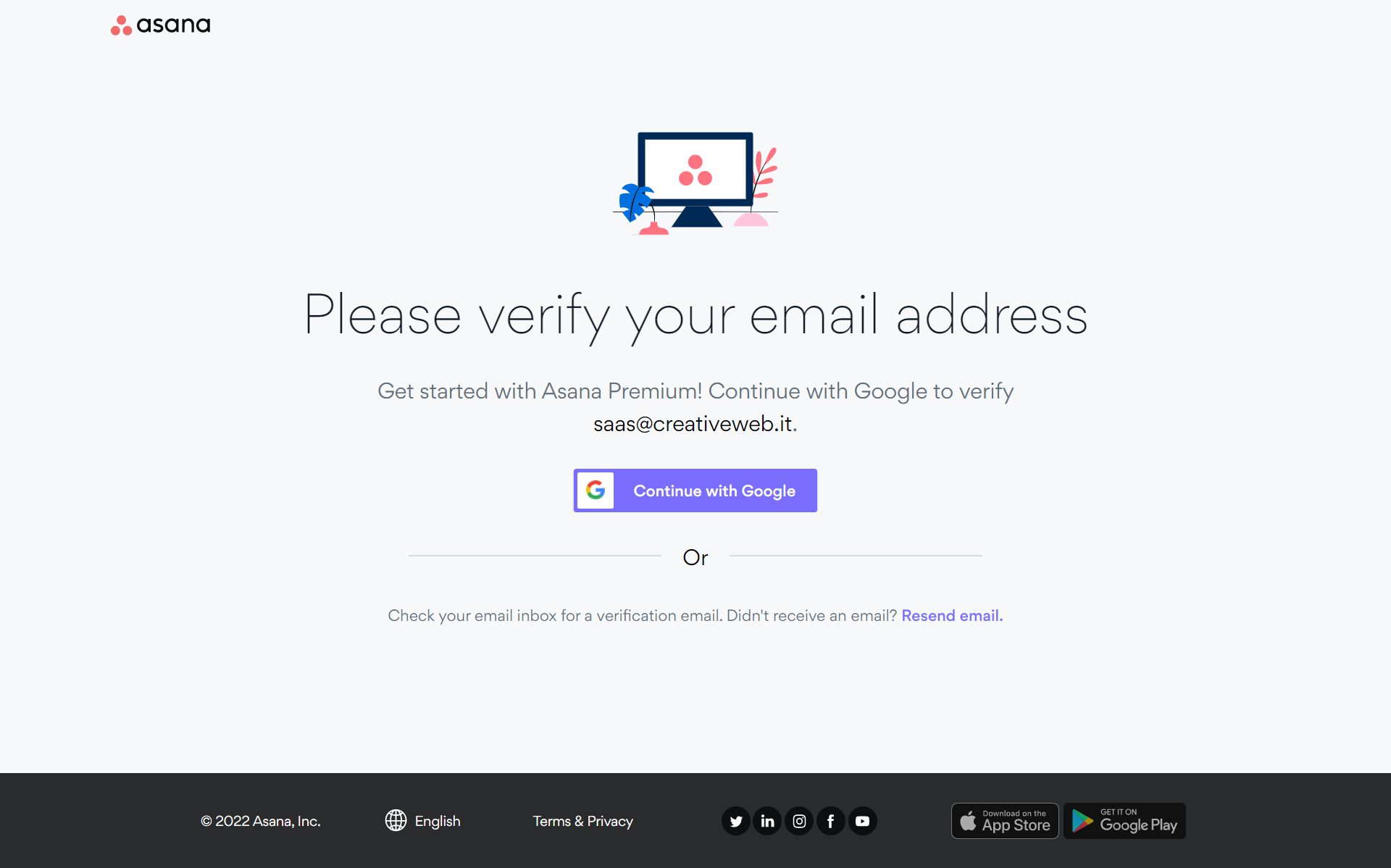Click the Asana logo in the header
Viewport: 1391px width, 868px height.
click(x=160, y=26)
